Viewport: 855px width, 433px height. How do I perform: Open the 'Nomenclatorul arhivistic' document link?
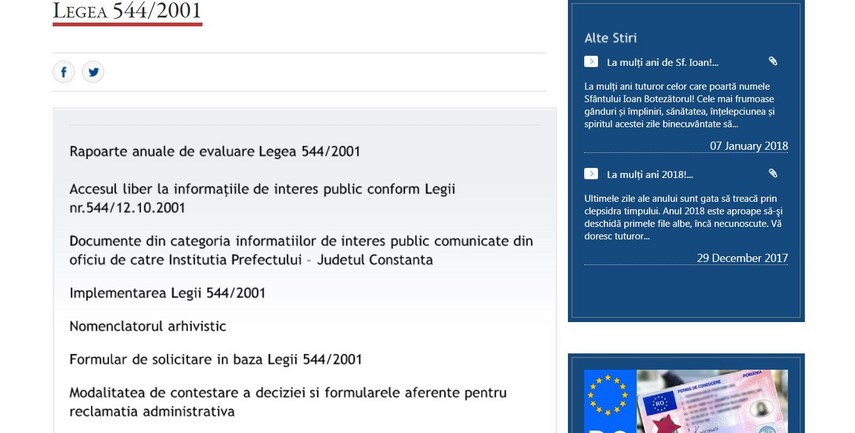click(148, 326)
